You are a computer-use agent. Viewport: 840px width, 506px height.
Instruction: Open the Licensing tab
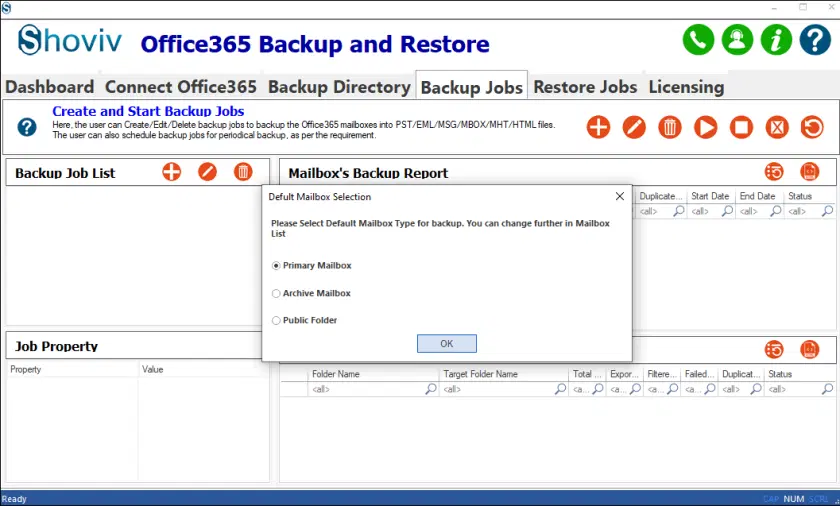(686, 87)
